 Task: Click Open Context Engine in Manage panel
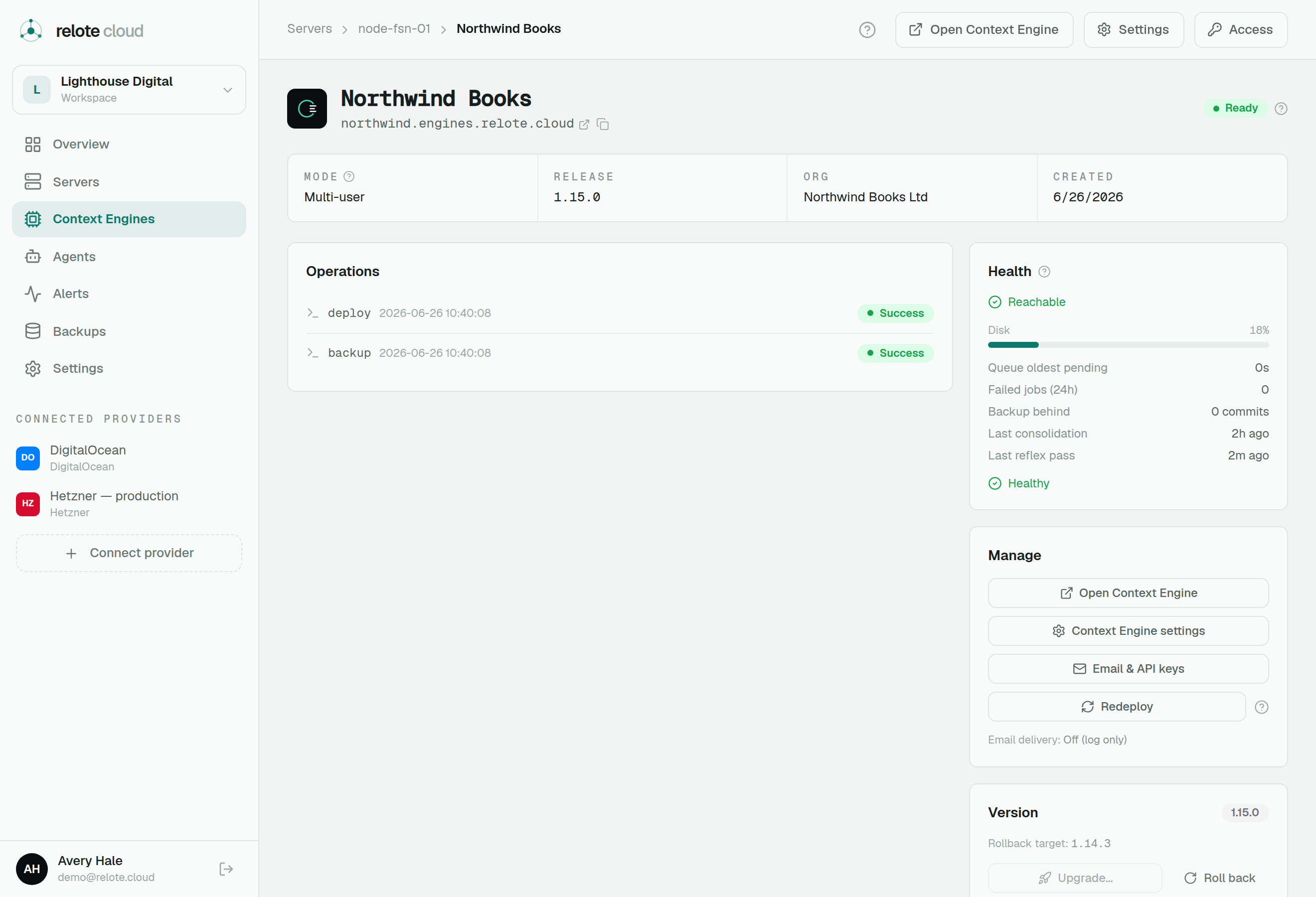tap(1128, 593)
